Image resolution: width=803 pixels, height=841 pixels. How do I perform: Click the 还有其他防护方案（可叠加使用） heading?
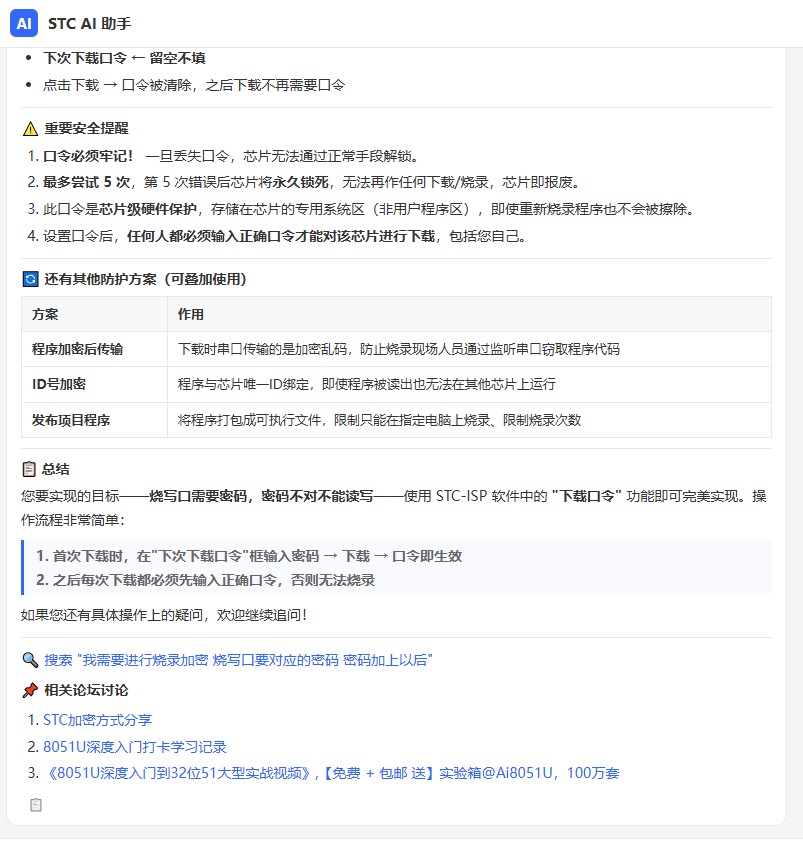(x=145, y=279)
